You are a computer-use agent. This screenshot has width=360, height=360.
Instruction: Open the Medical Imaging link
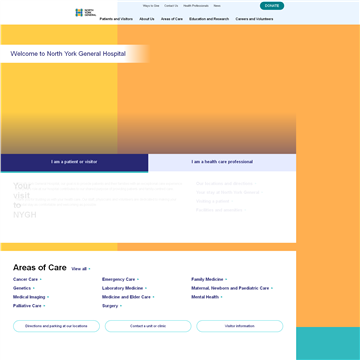31,297
